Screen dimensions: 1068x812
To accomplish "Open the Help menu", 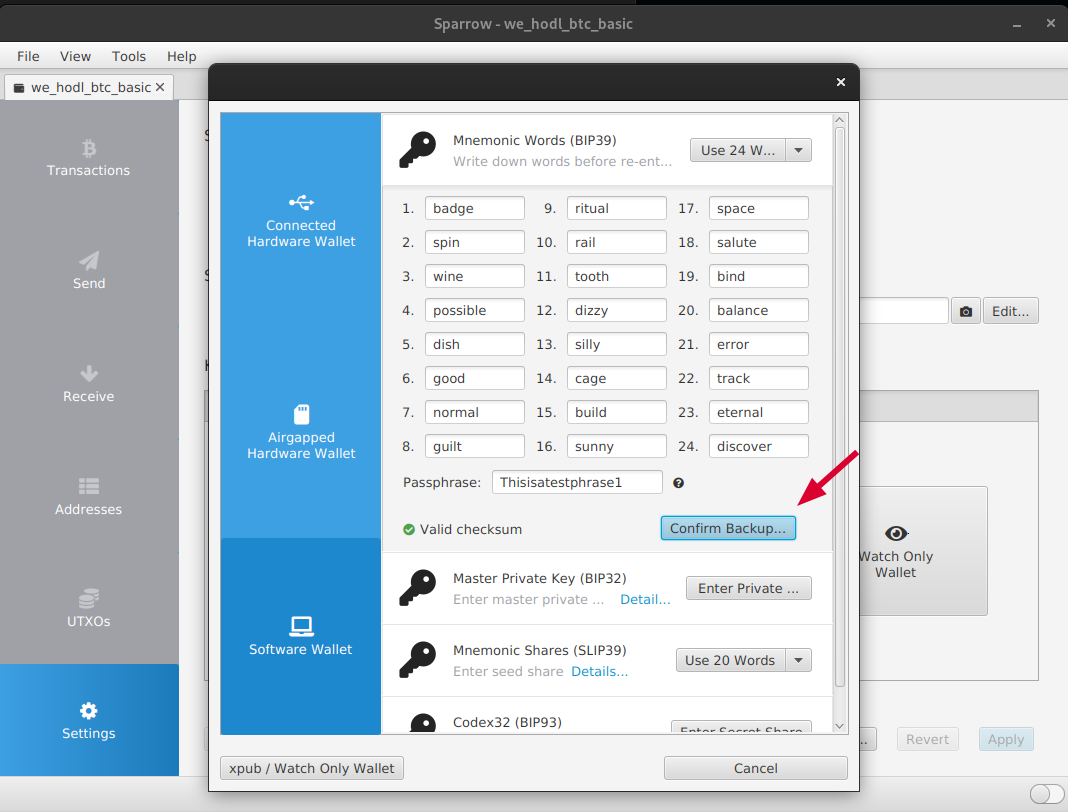I will 181,57.
